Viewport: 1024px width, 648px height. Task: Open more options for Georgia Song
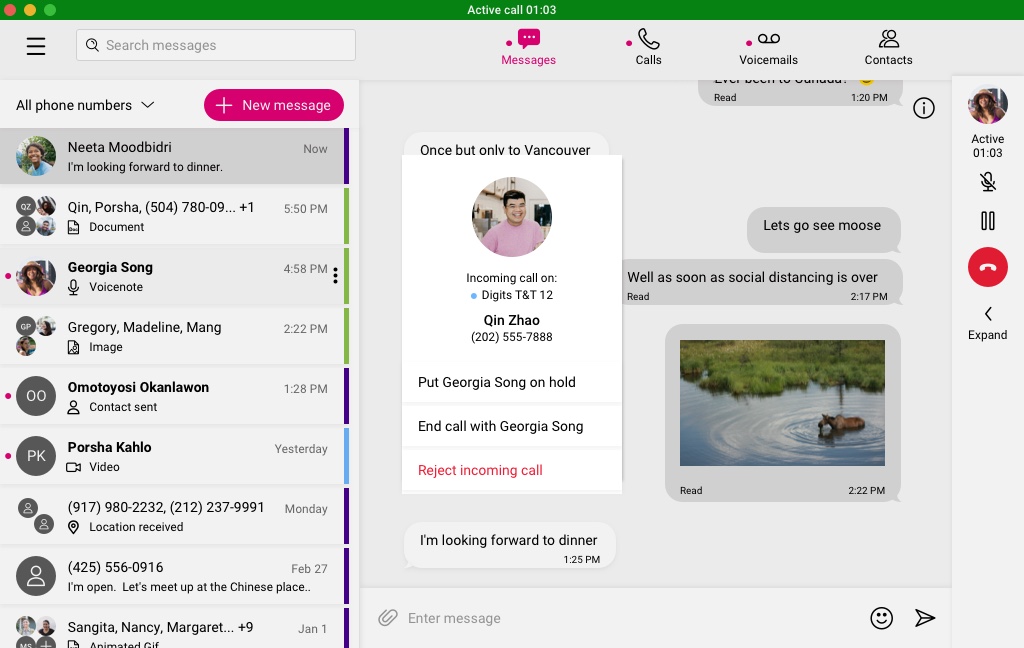pyautogui.click(x=335, y=276)
